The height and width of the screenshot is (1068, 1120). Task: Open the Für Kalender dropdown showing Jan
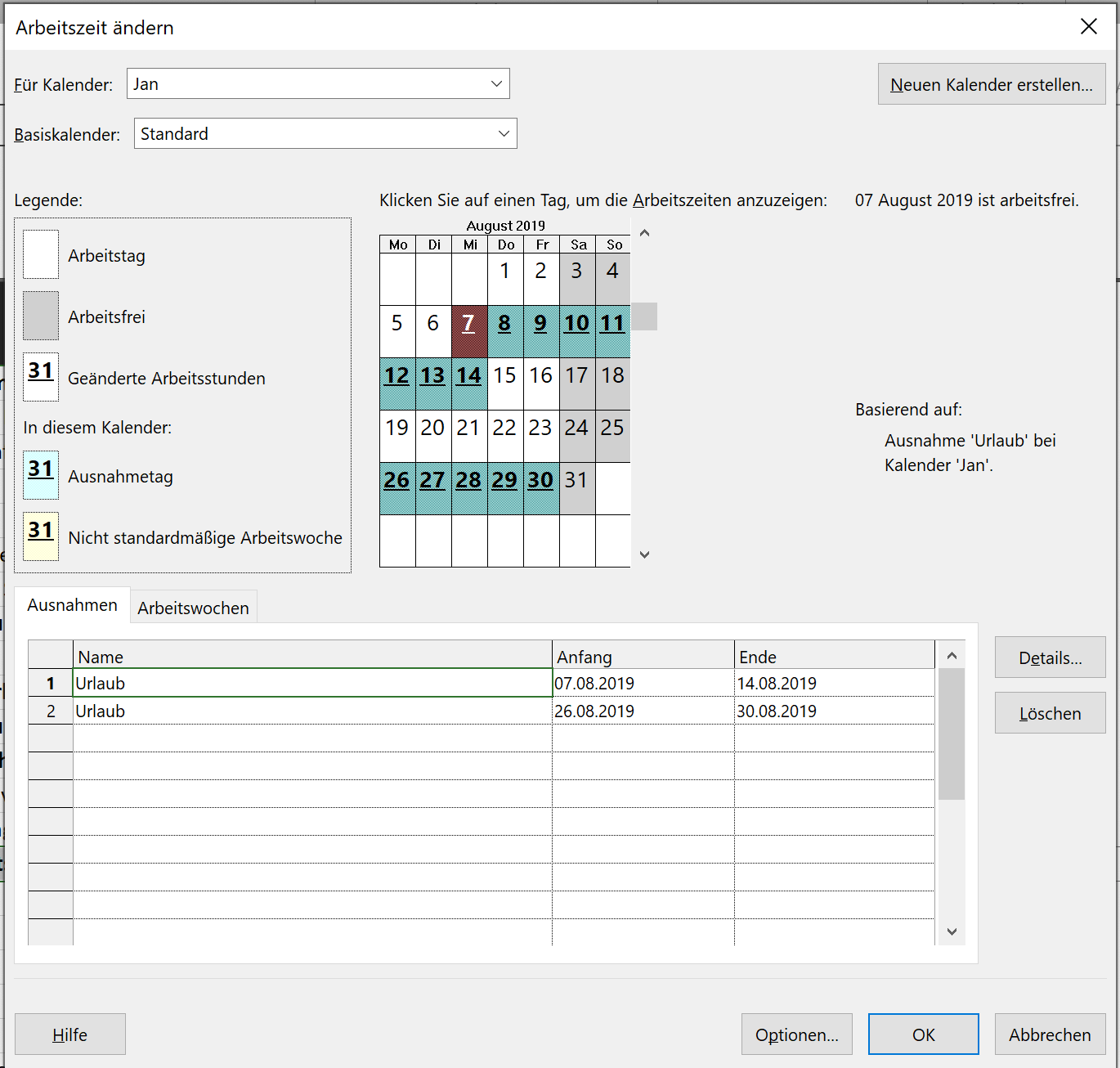(x=318, y=83)
